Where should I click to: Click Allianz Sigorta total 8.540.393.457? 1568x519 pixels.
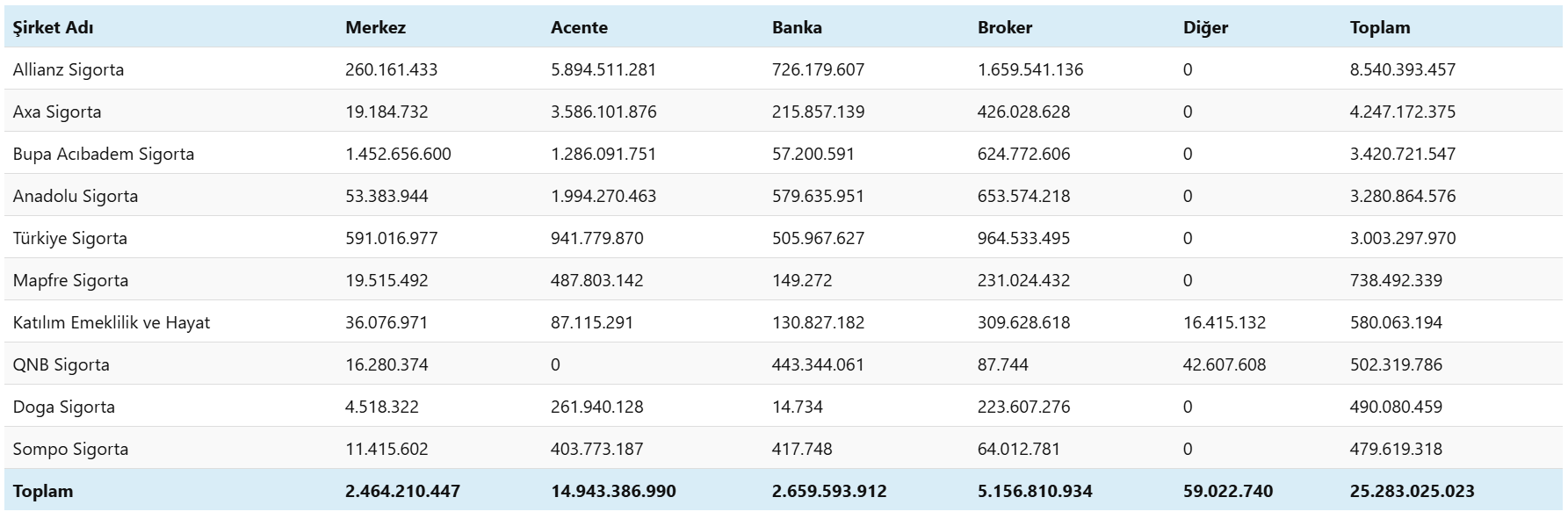(x=1403, y=69)
